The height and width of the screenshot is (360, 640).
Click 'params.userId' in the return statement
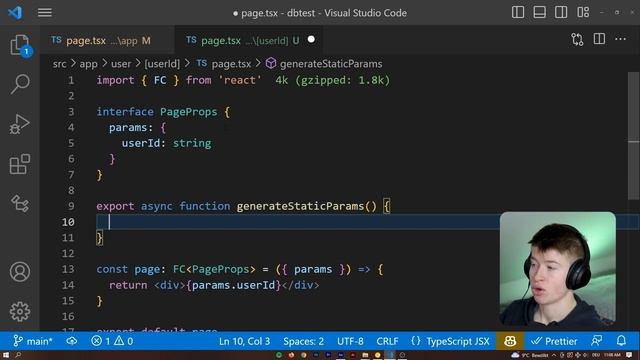point(233,285)
